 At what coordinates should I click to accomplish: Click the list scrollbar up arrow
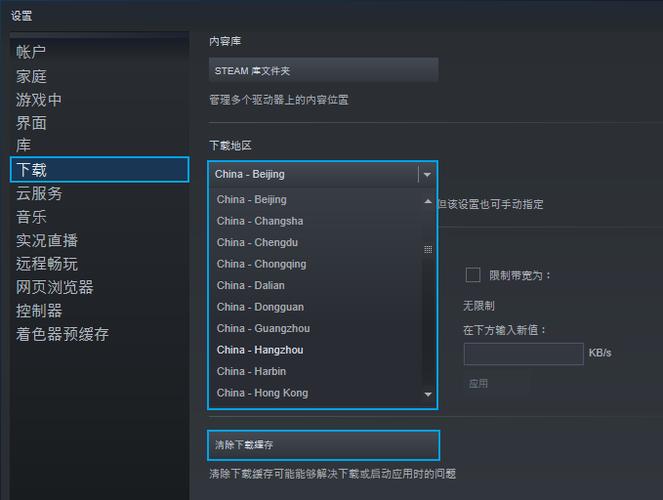coord(428,201)
